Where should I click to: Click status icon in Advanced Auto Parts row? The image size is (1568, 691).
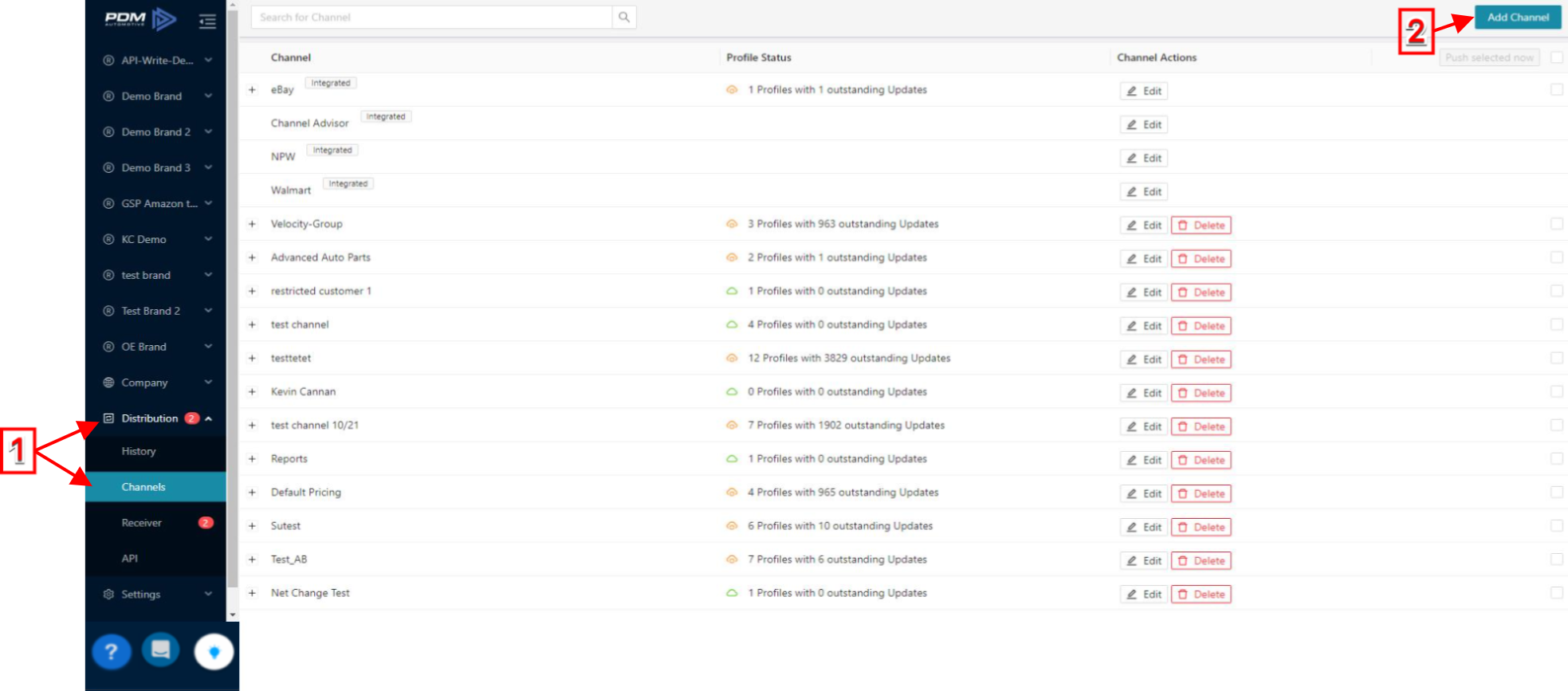[x=732, y=258]
